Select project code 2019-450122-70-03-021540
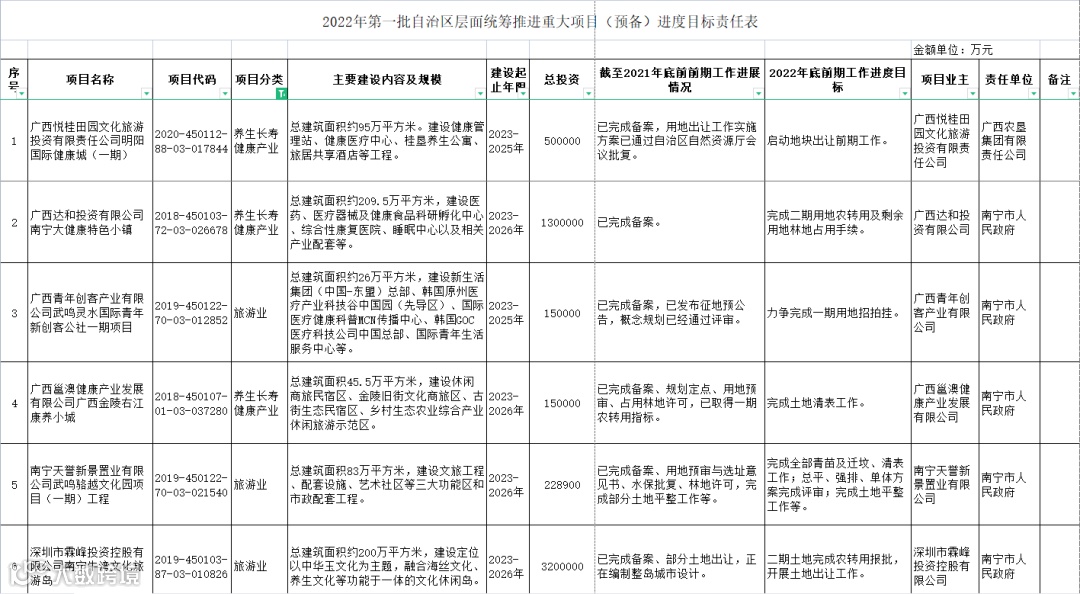The width and height of the screenshot is (1080, 594). pos(192,484)
